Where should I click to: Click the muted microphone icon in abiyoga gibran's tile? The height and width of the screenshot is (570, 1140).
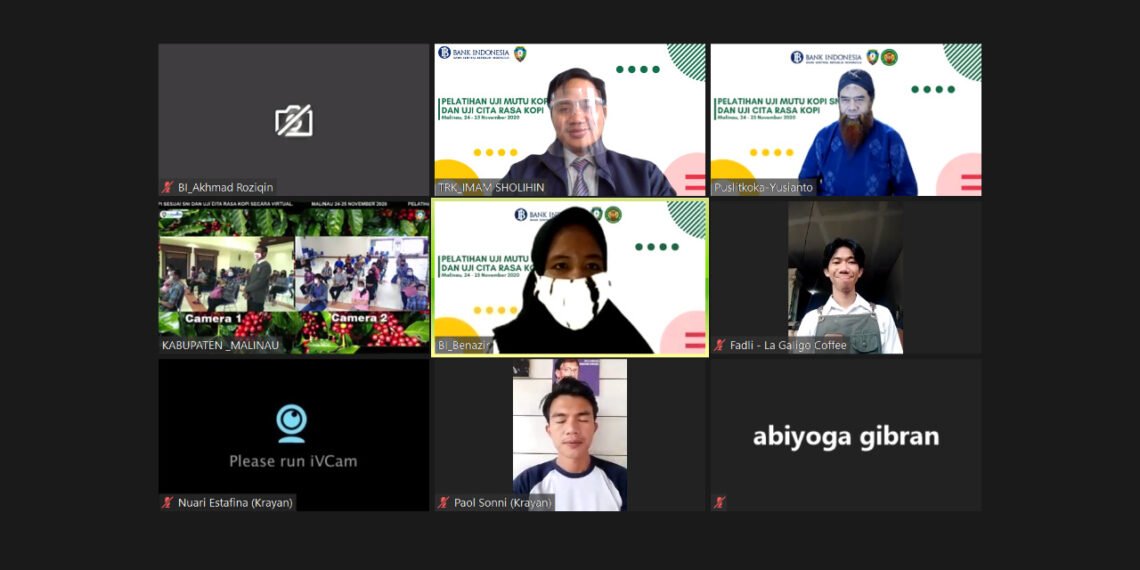pyautogui.click(x=720, y=502)
